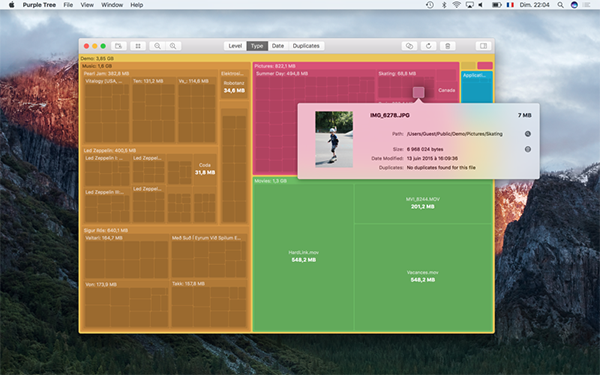Click the Elektrosl... folder label
This screenshot has height=375, width=600.
coord(232,73)
